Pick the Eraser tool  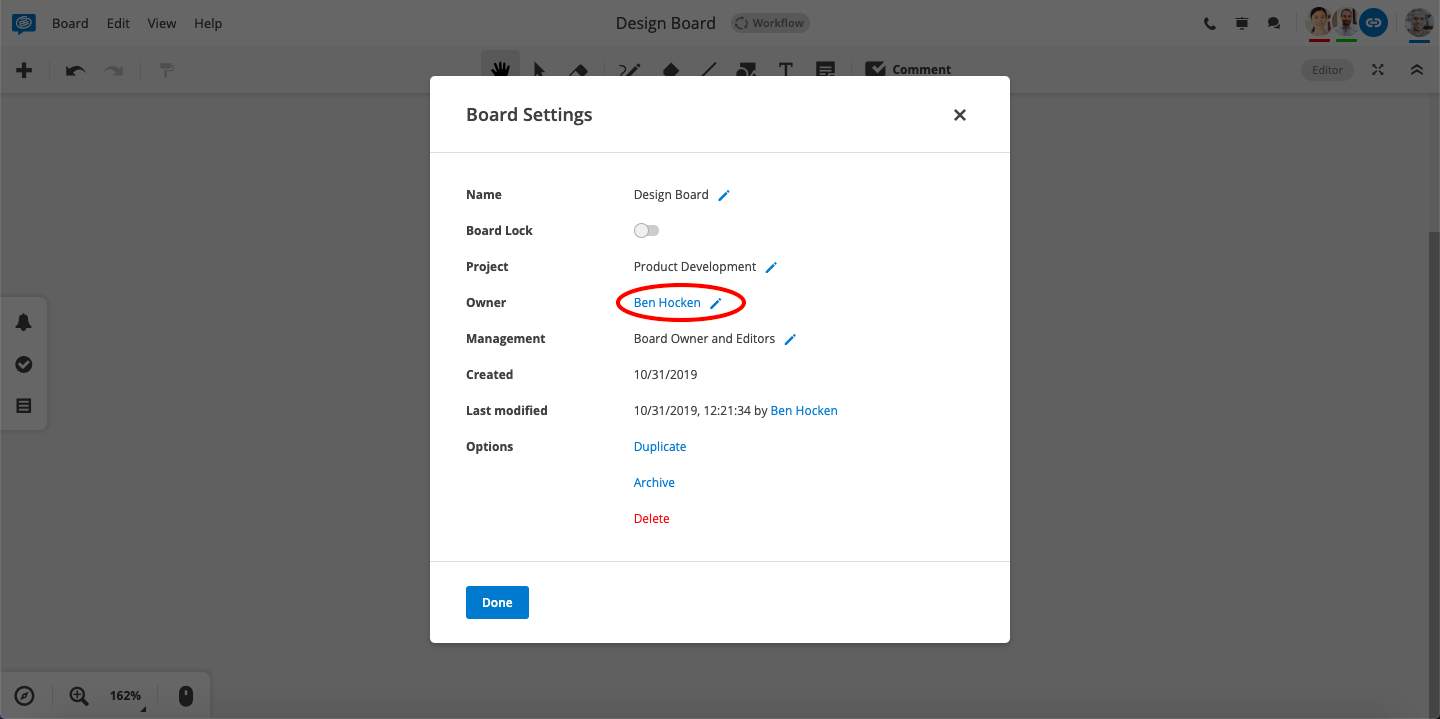click(x=578, y=69)
